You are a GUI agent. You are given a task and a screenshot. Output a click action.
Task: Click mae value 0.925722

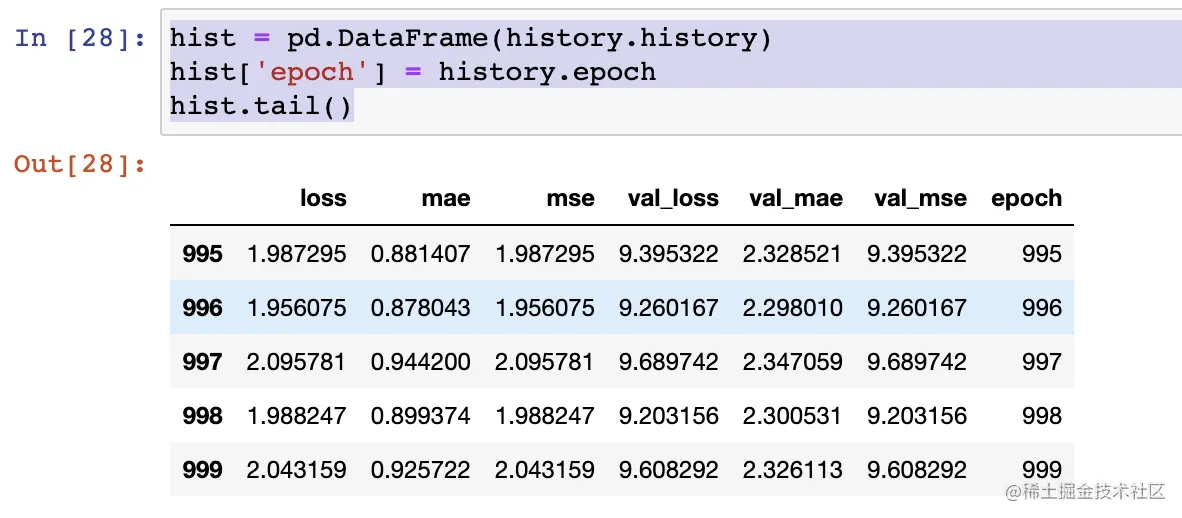pos(421,470)
